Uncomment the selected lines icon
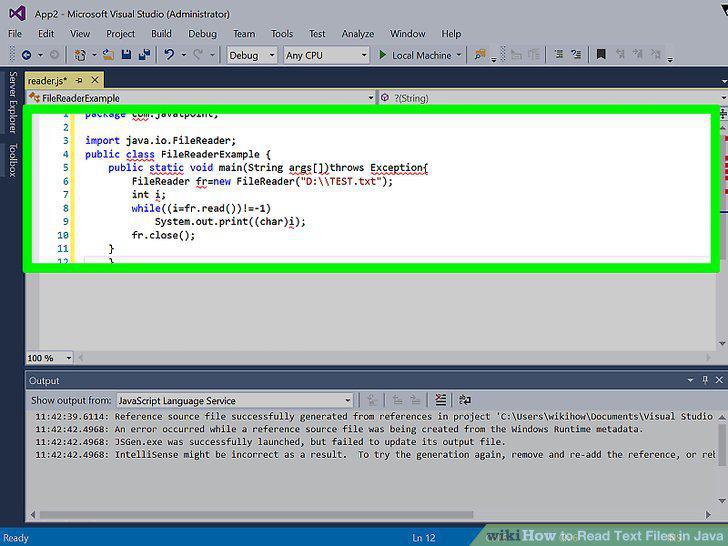Screen dimensions: 728x546 coord(576,55)
